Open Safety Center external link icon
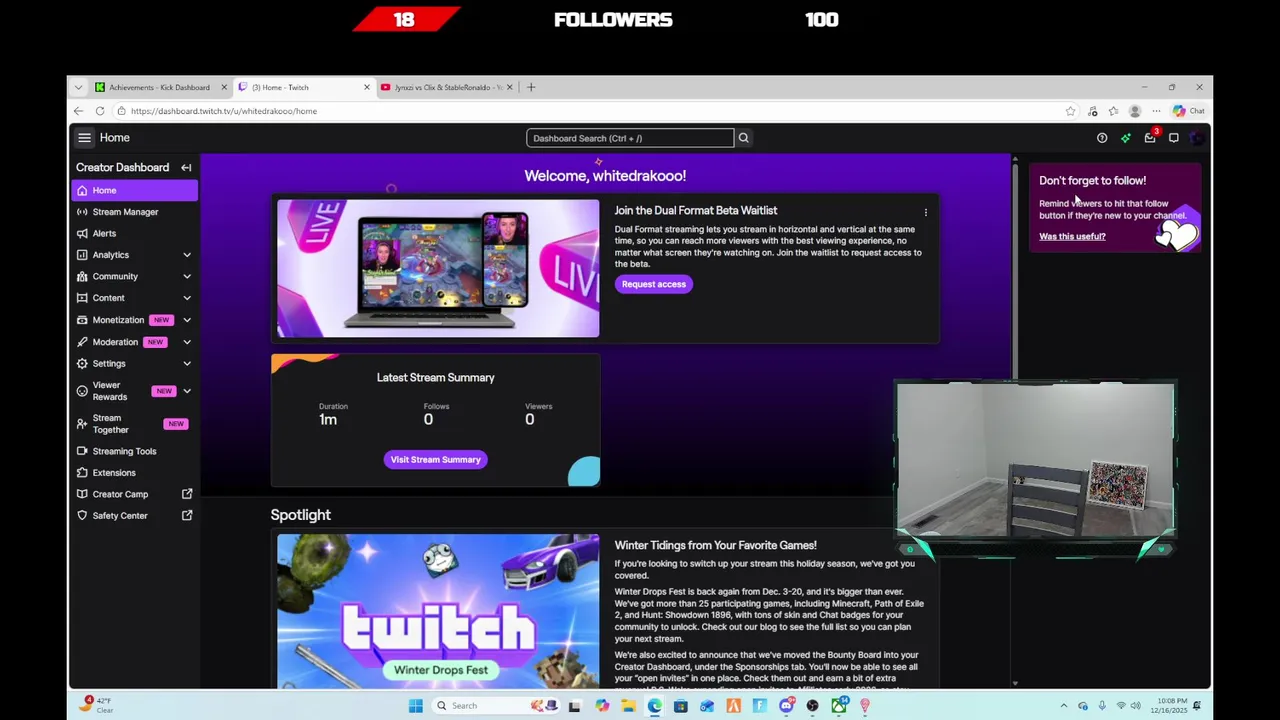The image size is (1280, 720). click(x=187, y=515)
